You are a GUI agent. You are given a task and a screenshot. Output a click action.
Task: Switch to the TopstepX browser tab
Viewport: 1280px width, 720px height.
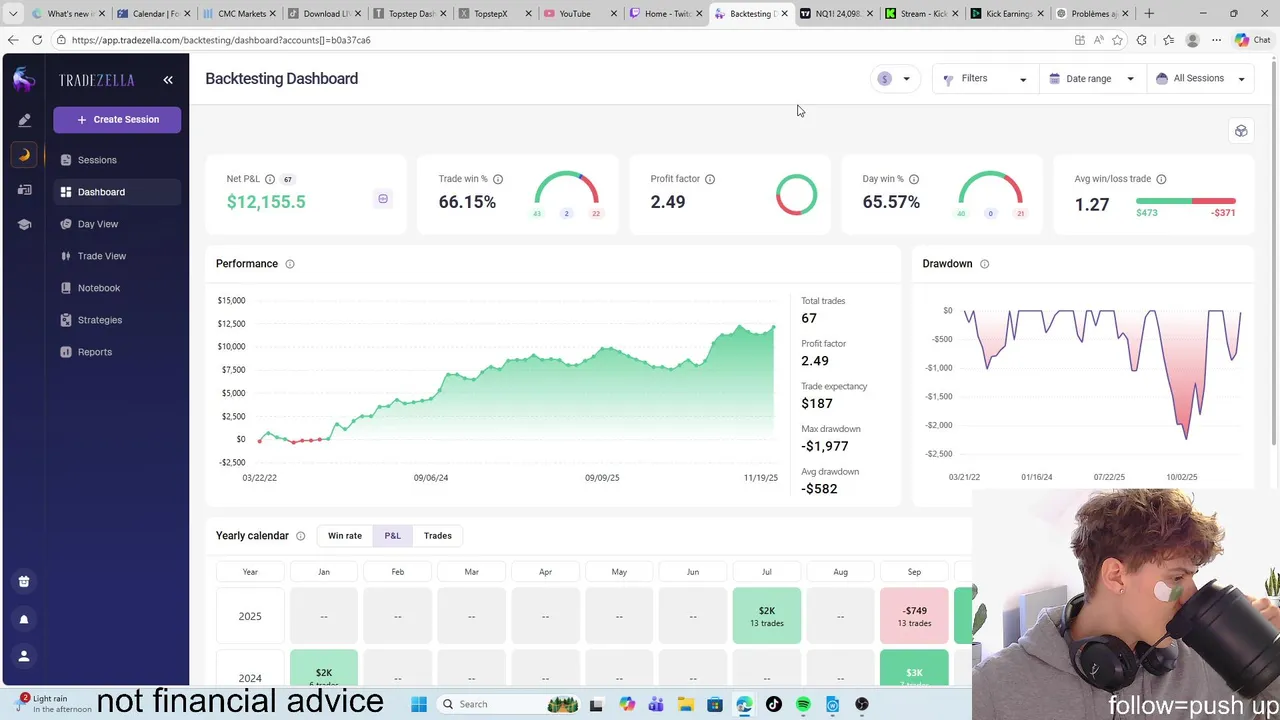(490, 14)
